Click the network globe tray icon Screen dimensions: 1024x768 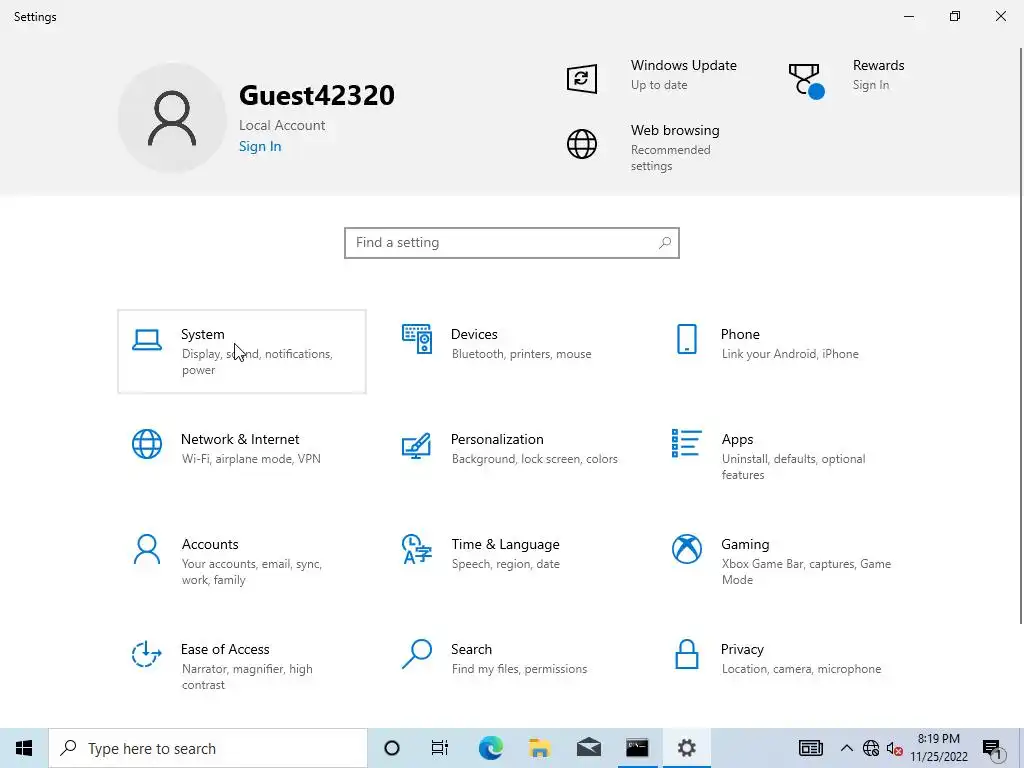tap(871, 748)
